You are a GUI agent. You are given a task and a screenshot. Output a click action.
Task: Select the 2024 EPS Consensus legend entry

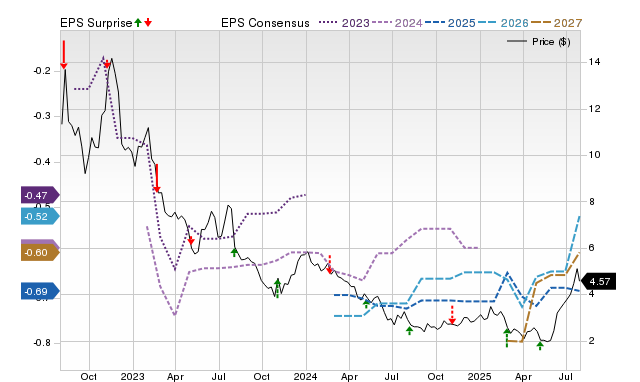[x=397, y=23]
